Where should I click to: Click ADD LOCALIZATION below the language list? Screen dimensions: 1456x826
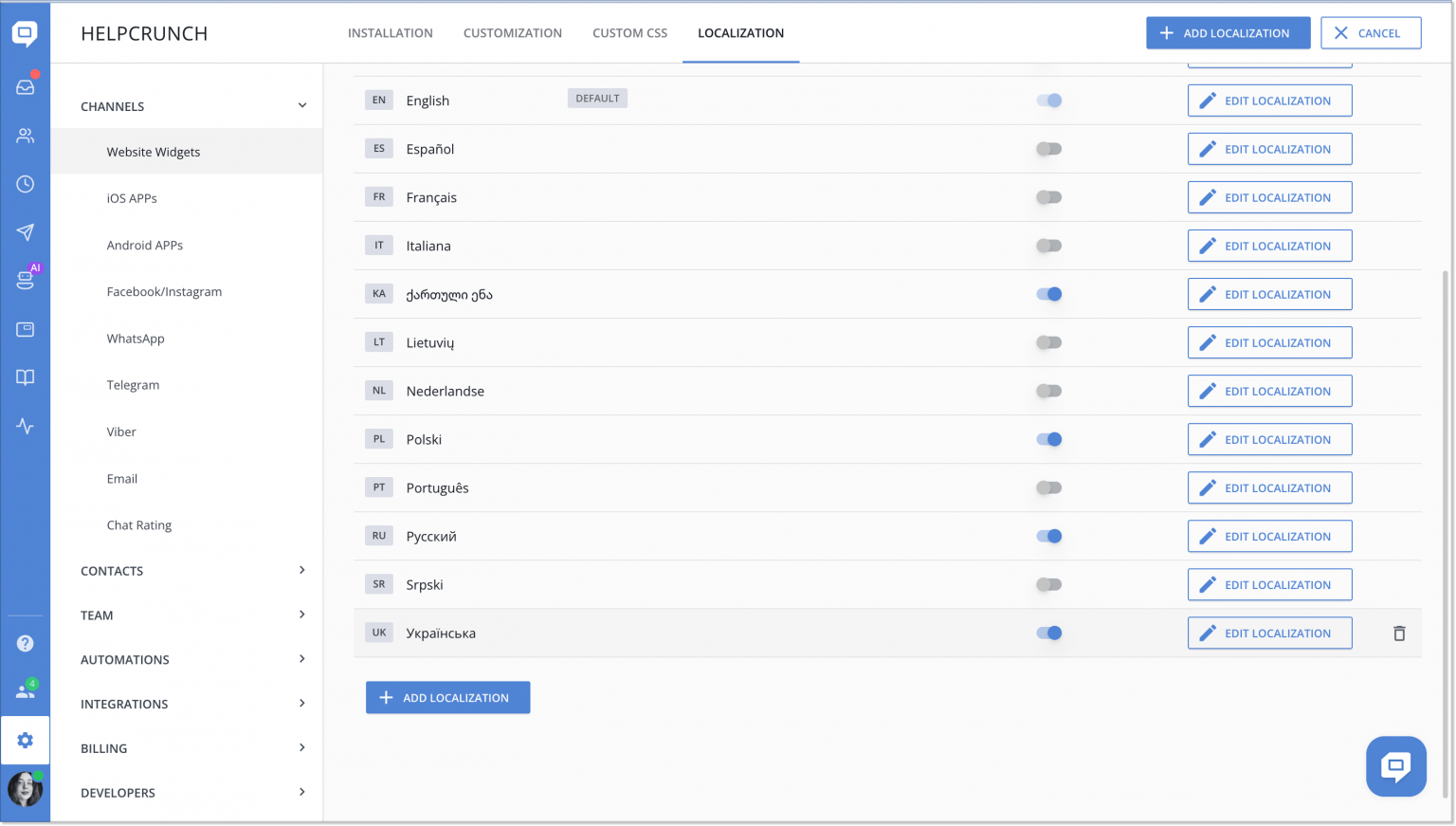(447, 697)
